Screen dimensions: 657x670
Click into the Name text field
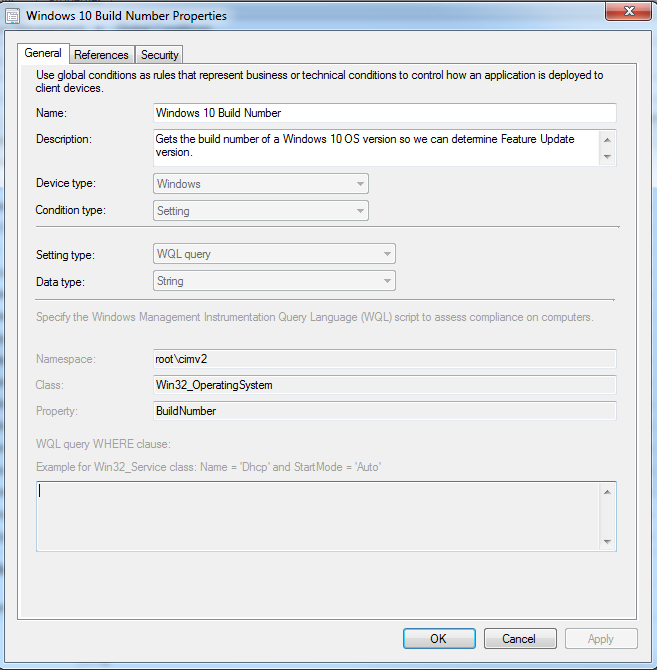[384, 113]
